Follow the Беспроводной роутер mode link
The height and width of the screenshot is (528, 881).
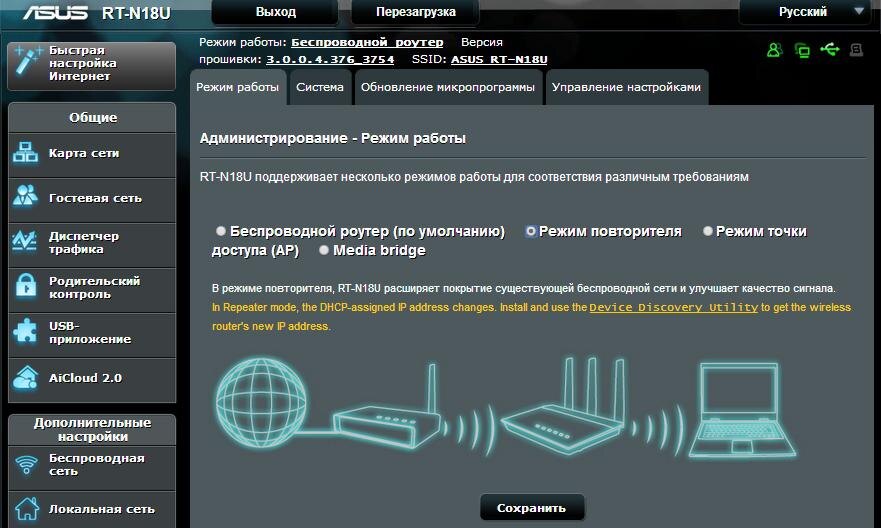click(367, 43)
